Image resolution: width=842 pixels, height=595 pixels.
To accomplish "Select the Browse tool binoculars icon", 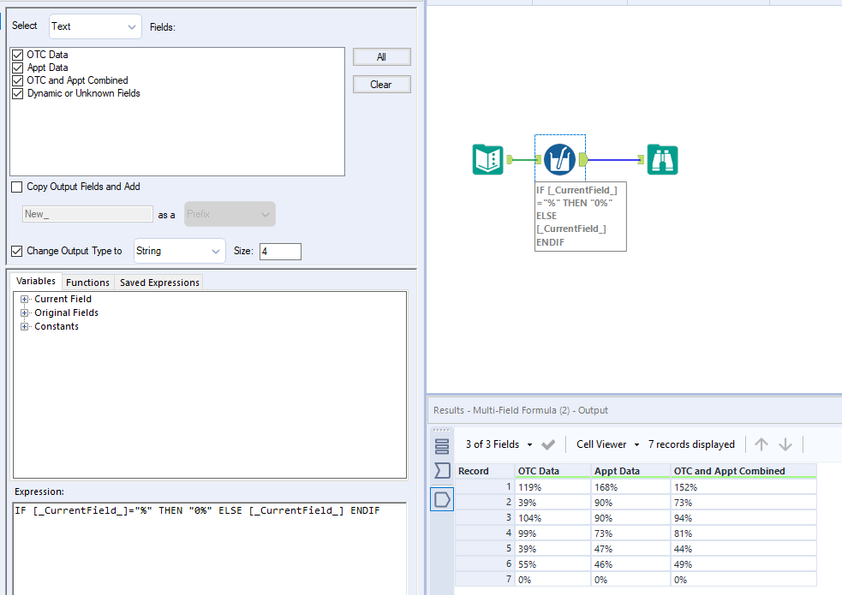I will [x=663, y=159].
